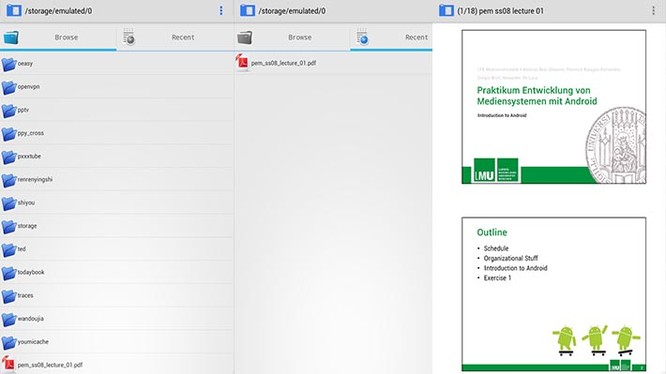Screen dimensions: 666x374
Task: Click the wandoujia folder icon
Action: tap(8, 319)
